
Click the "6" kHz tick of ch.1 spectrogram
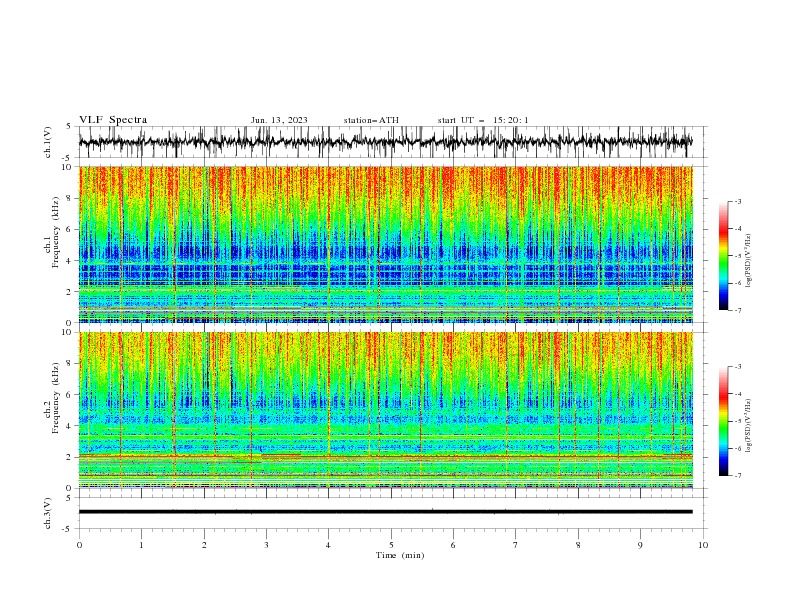tap(69, 229)
